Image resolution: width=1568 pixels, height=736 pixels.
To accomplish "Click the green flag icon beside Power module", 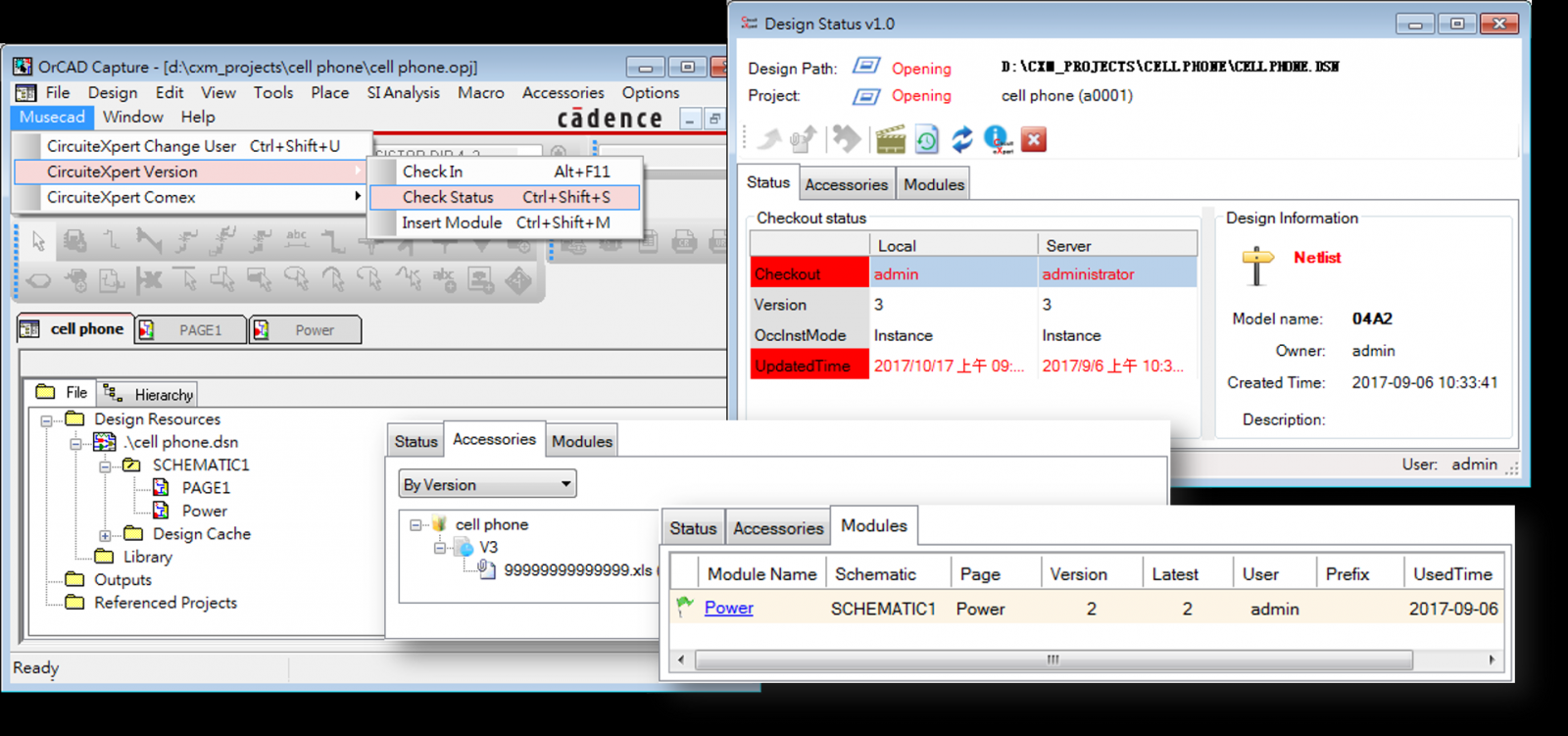I will click(684, 607).
